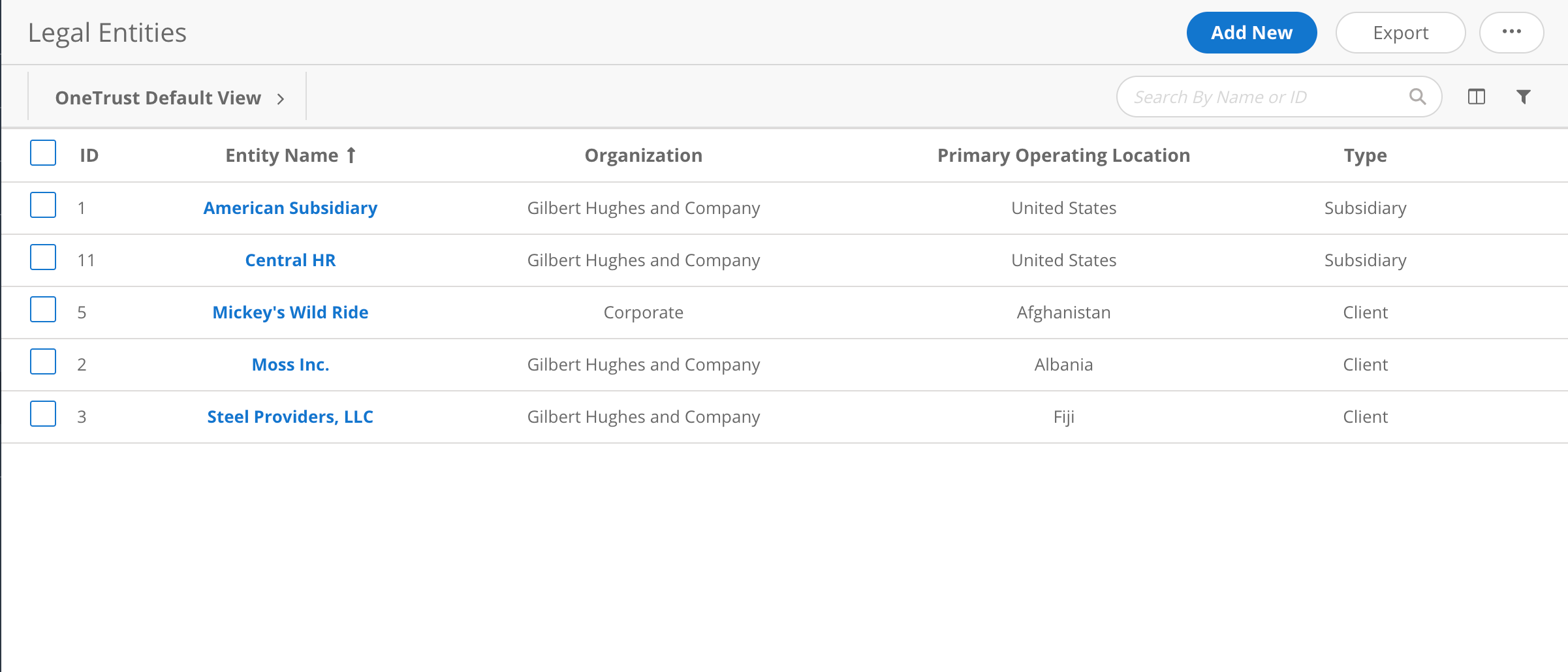
Task: Click the sort arrow next to Entity Name
Action: [x=351, y=155]
